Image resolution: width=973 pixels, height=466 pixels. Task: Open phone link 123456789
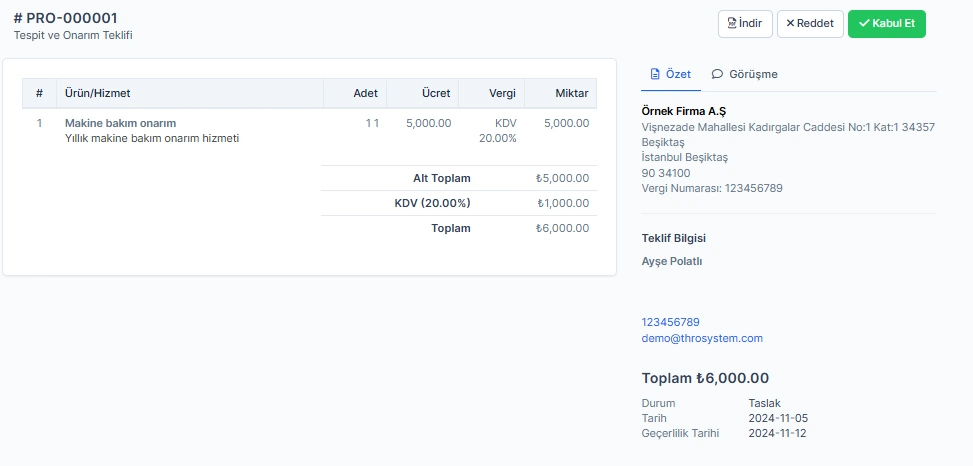point(670,322)
